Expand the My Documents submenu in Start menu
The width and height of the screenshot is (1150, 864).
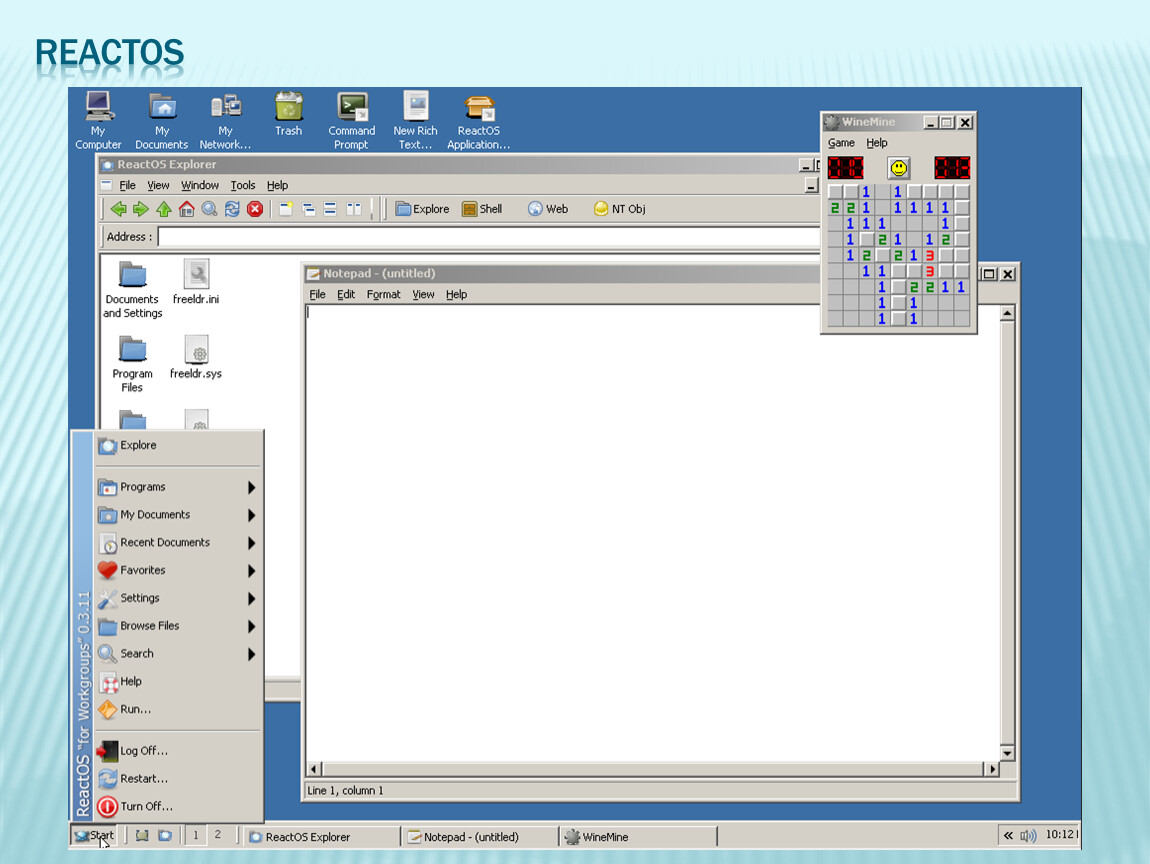[x=178, y=515]
